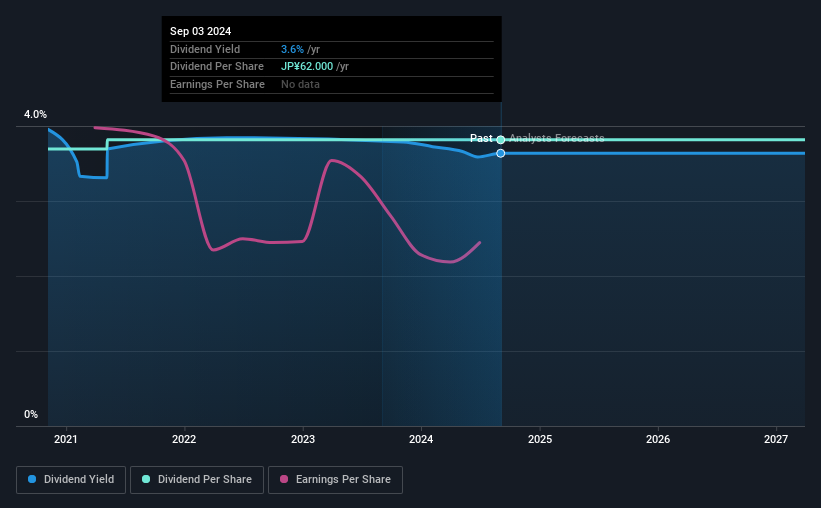Click the blue dividend yield data point marker

501,153
